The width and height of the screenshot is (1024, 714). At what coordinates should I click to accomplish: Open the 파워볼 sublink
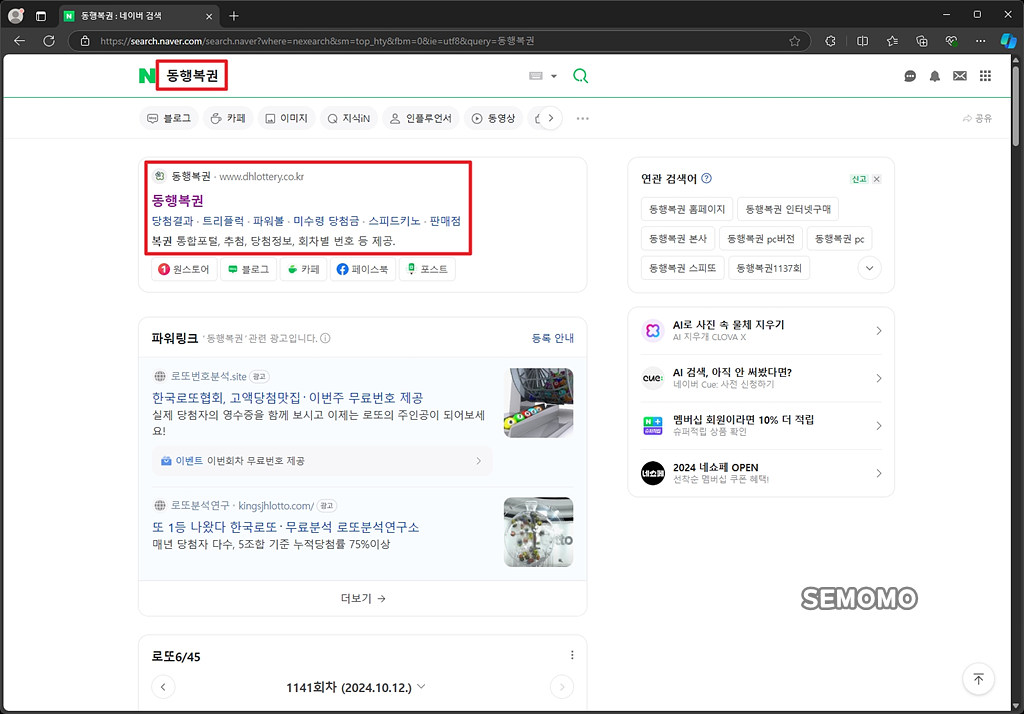(268, 221)
